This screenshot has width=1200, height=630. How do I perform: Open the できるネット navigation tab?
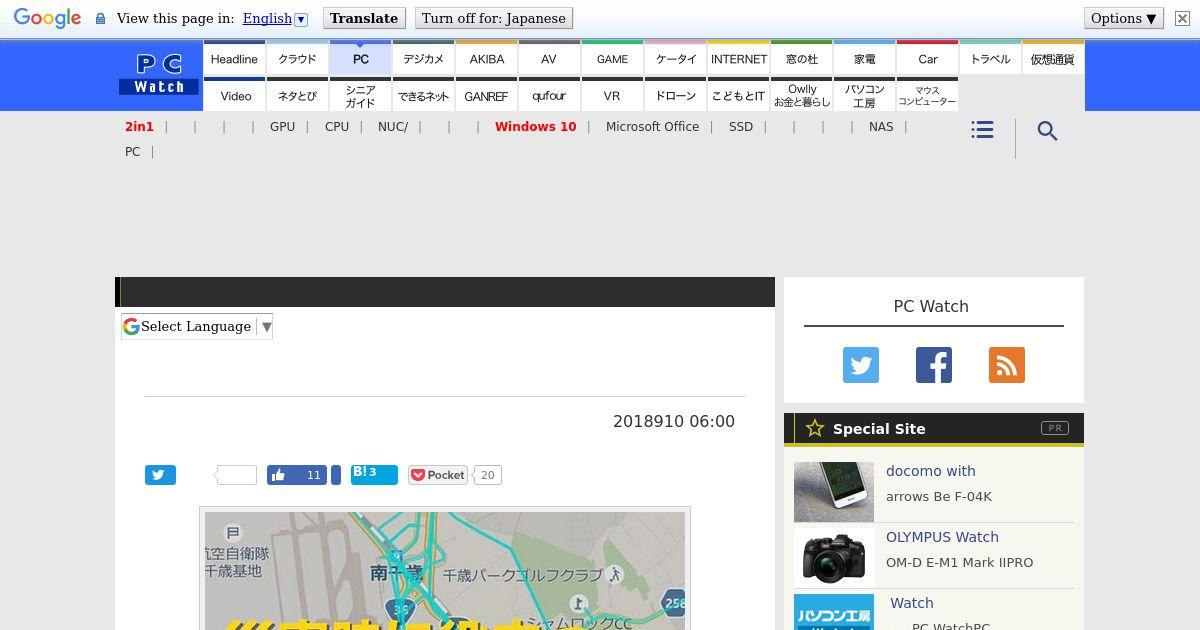[423, 95]
